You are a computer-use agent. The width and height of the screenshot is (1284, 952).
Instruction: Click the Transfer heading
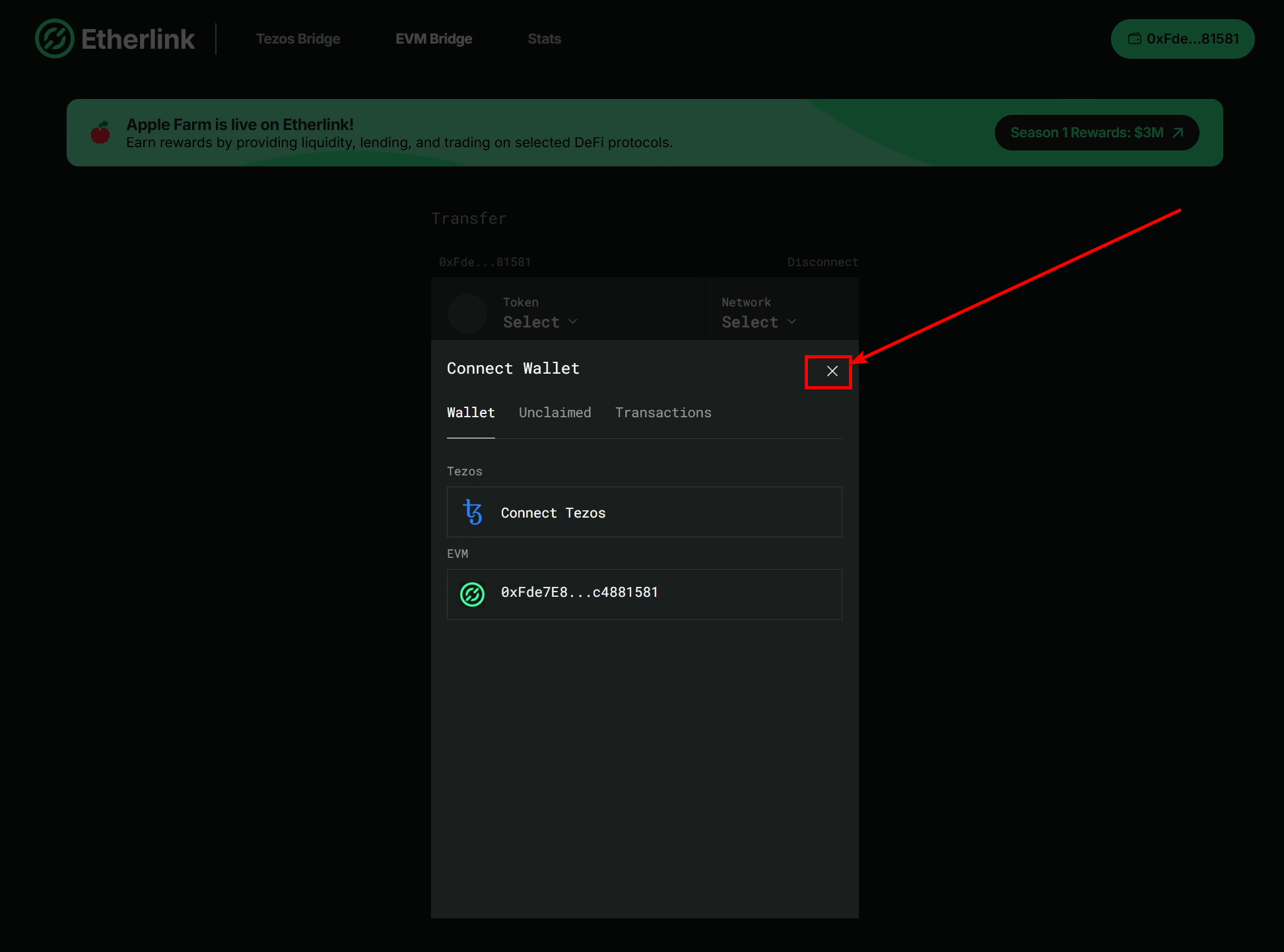[469, 219]
